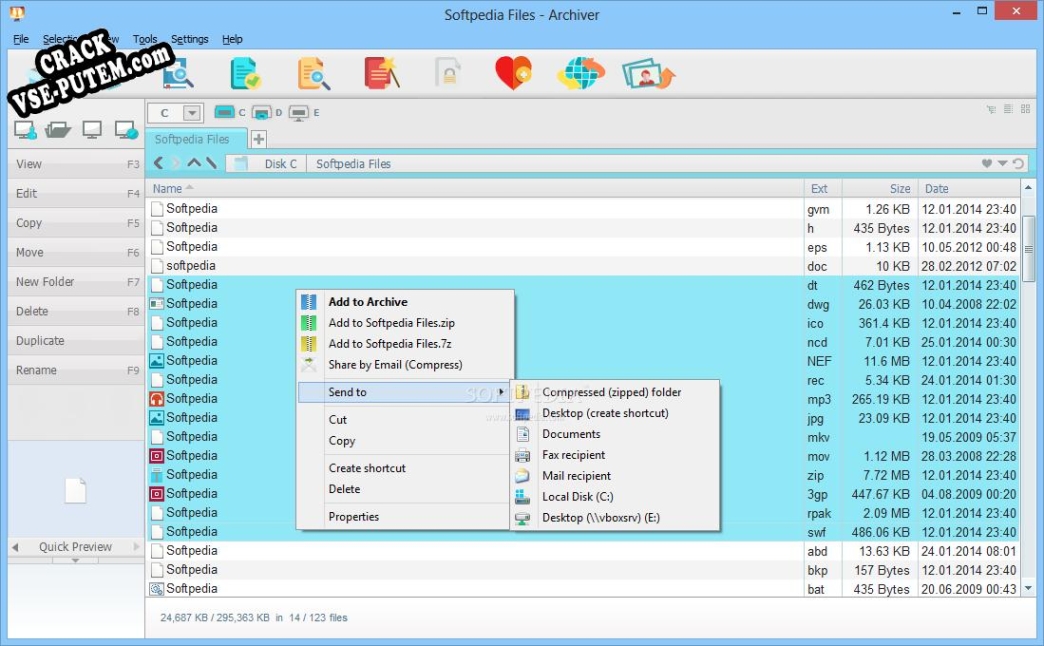Click the lock icon to encrypt an archive
The height and width of the screenshot is (646, 1044).
[x=447, y=73]
